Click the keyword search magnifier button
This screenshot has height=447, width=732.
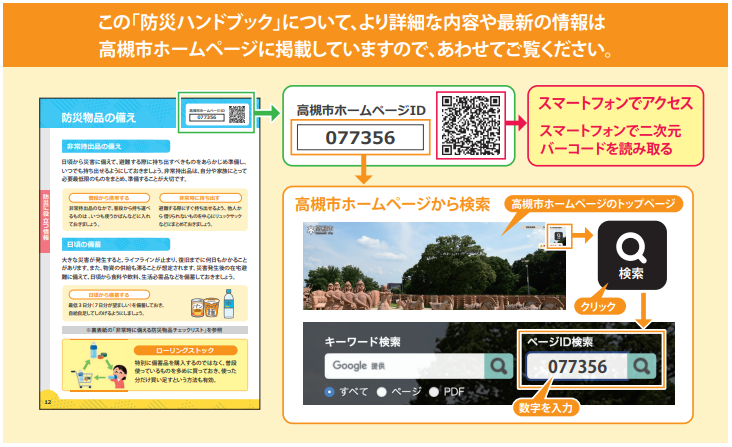(x=499, y=366)
